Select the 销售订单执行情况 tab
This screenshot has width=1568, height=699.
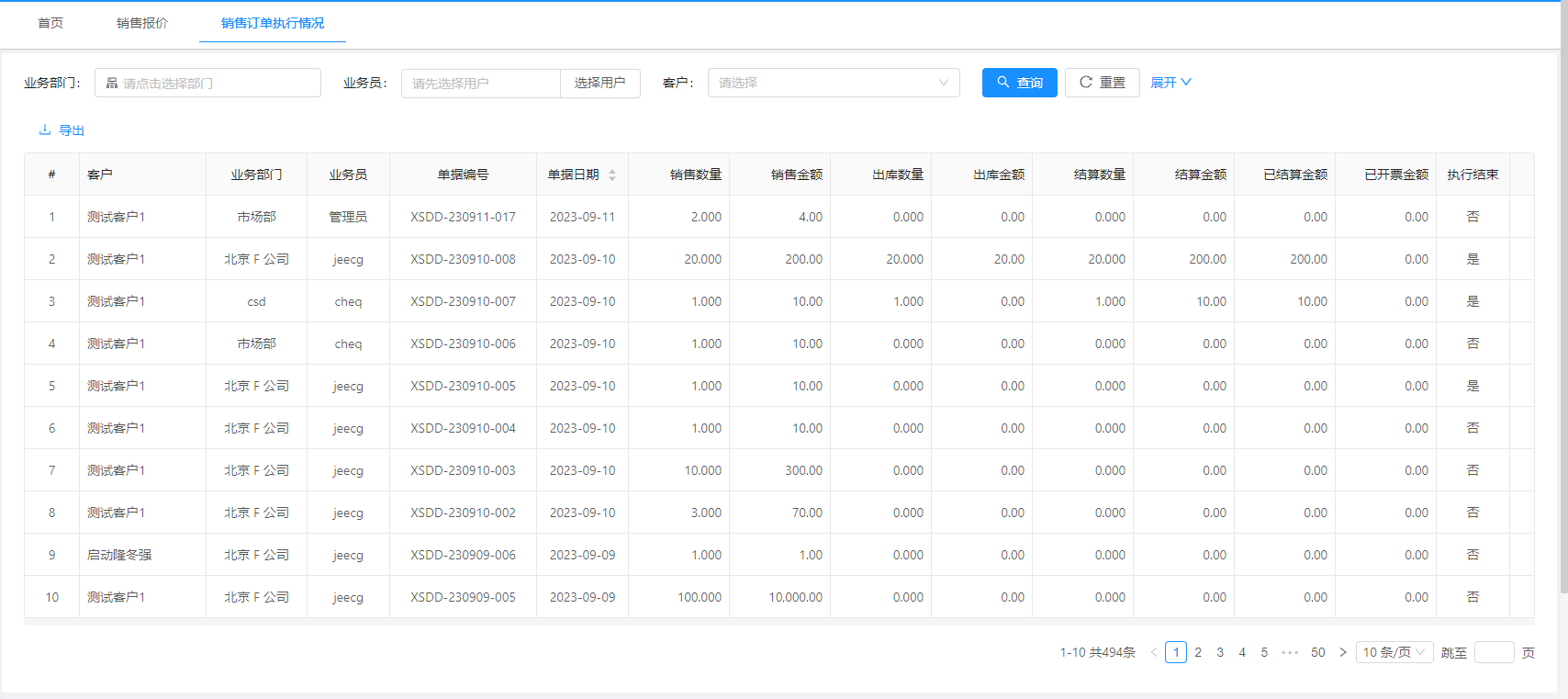coord(273,23)
